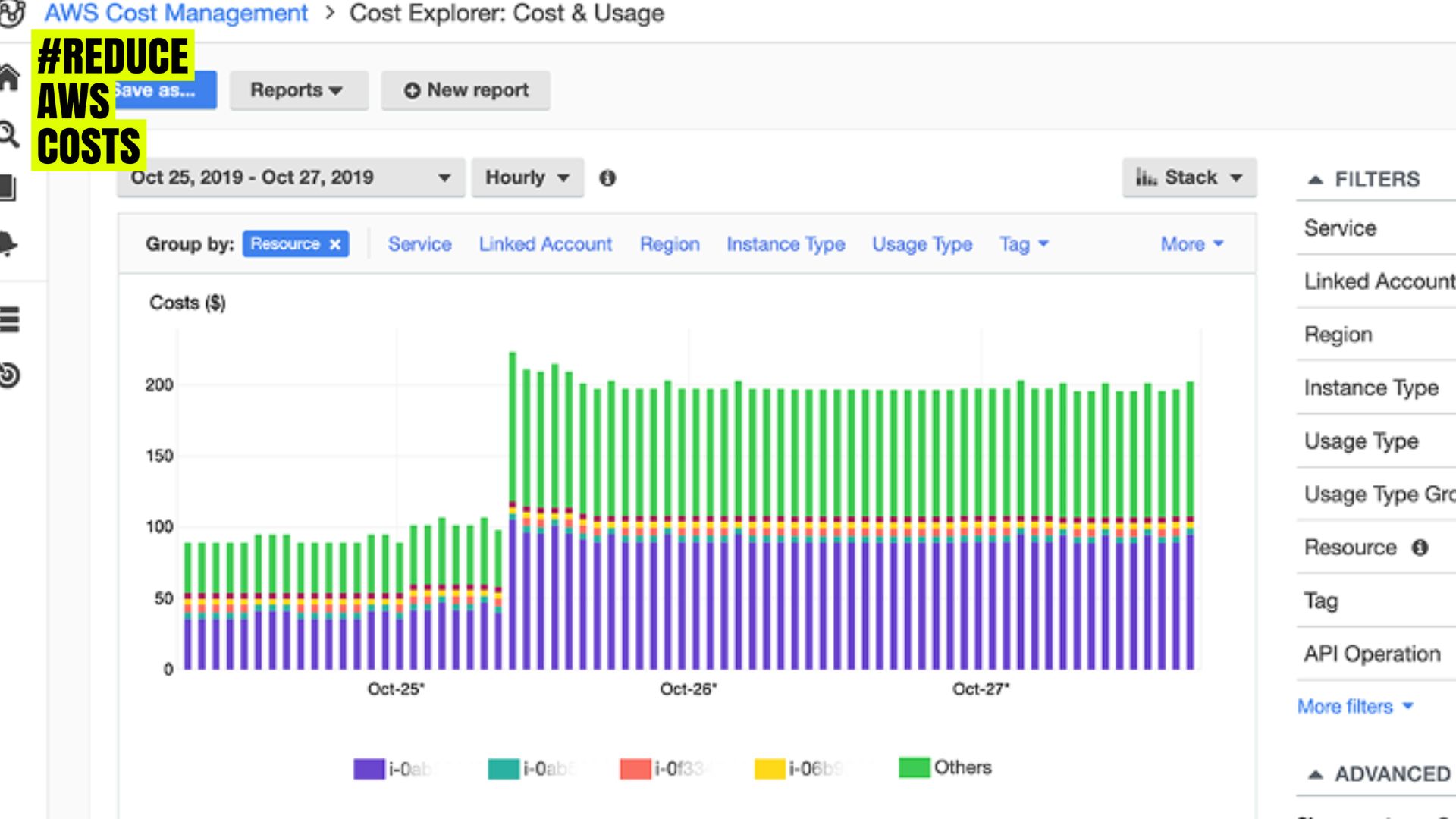Open the Service filter
Viewport: 1456px width, 819px height.
(1376, 228)
